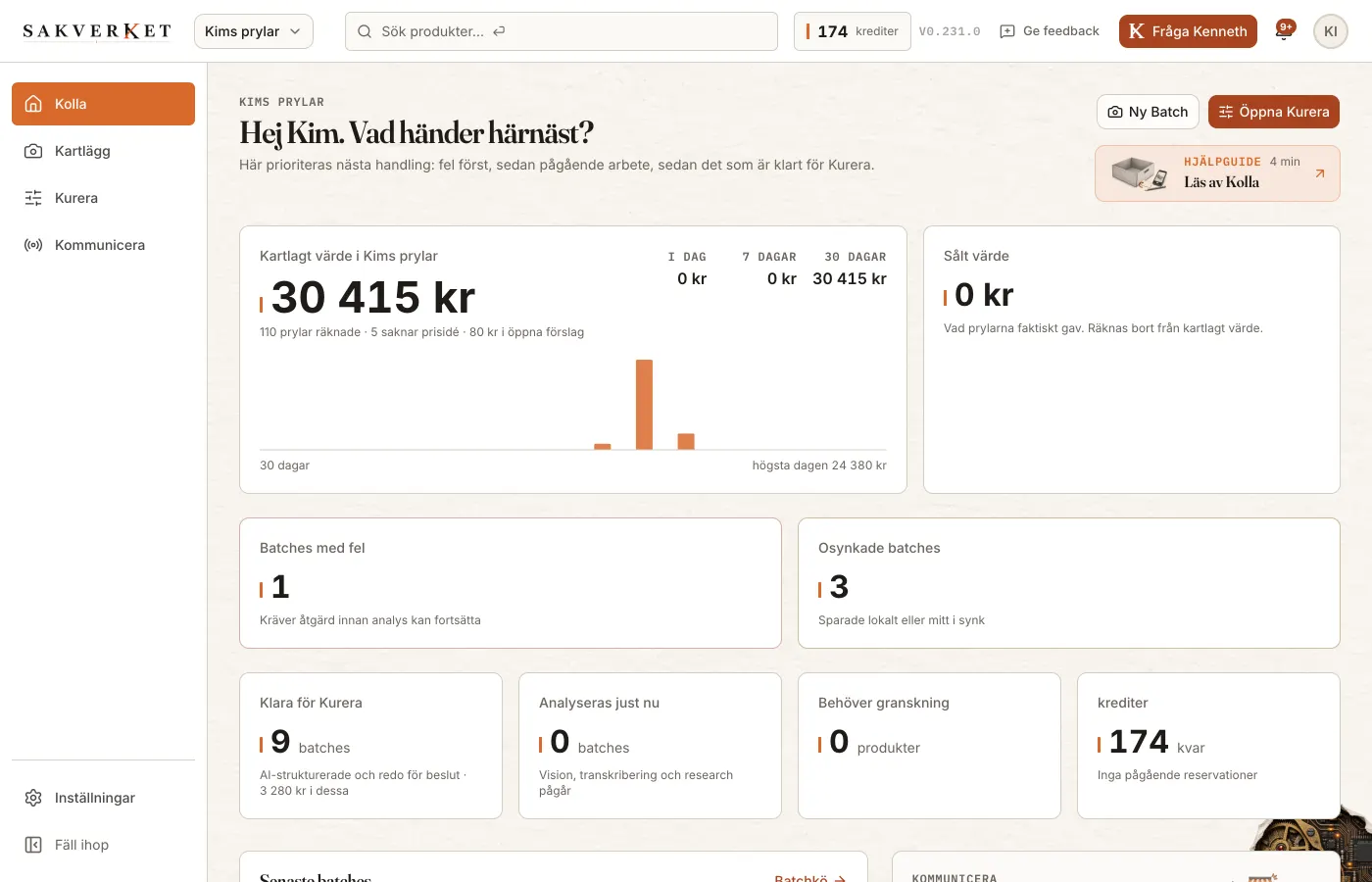Open the Analyseras just nu card
The image size is (1372, 882).
coord(650,746)
